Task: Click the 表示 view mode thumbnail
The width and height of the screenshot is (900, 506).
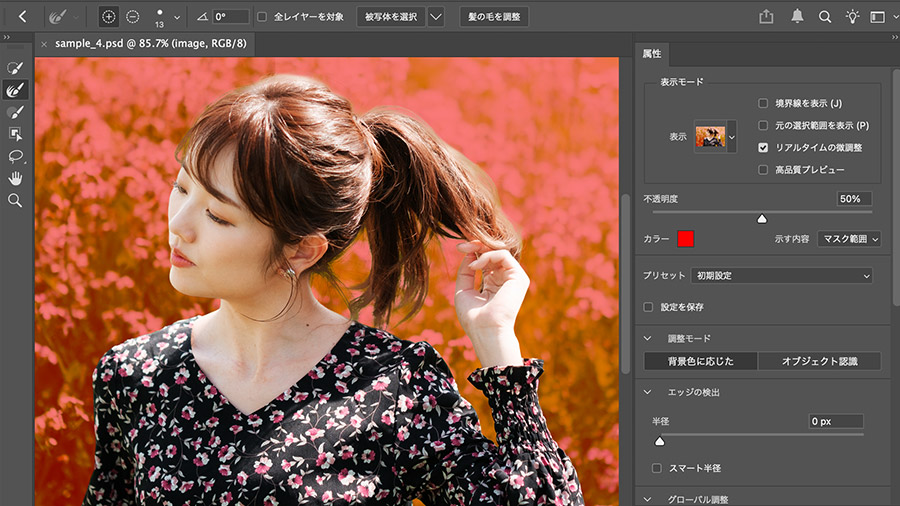Action: click(x=710, y=137)
